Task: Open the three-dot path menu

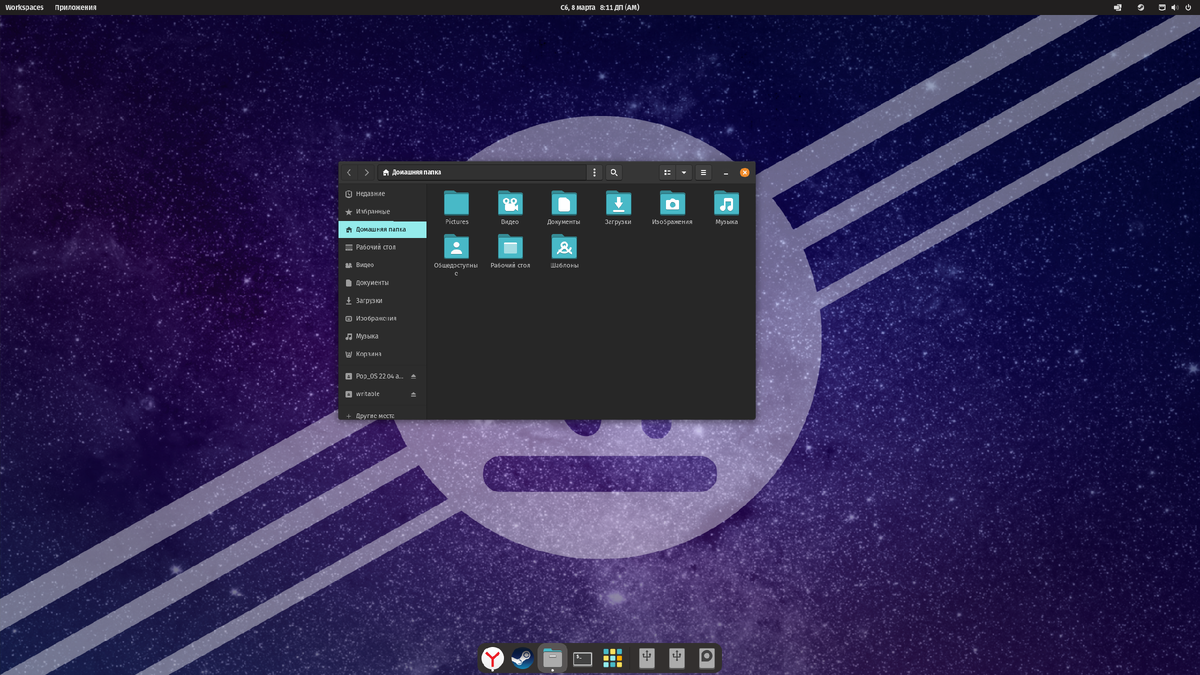Action: (595, 172)
